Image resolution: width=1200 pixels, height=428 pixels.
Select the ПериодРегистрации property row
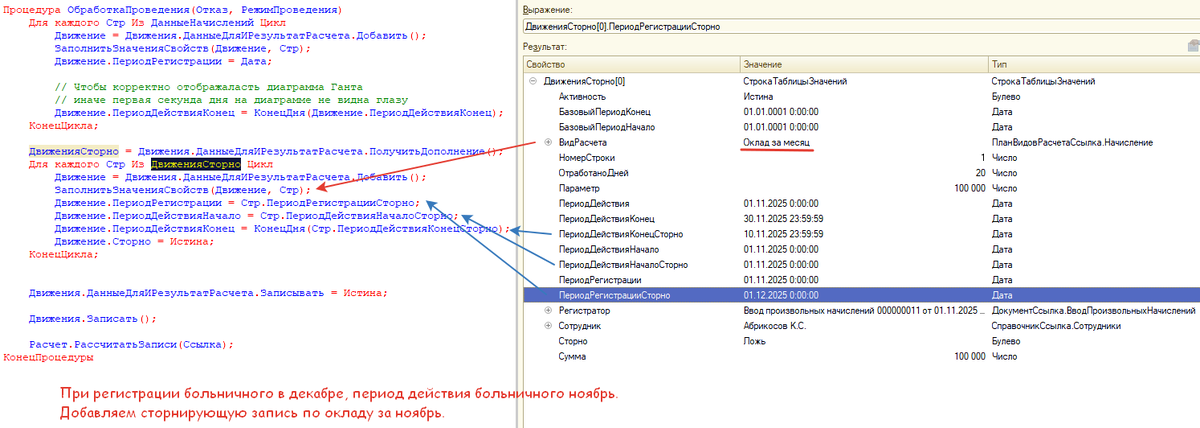pos(860,280)
